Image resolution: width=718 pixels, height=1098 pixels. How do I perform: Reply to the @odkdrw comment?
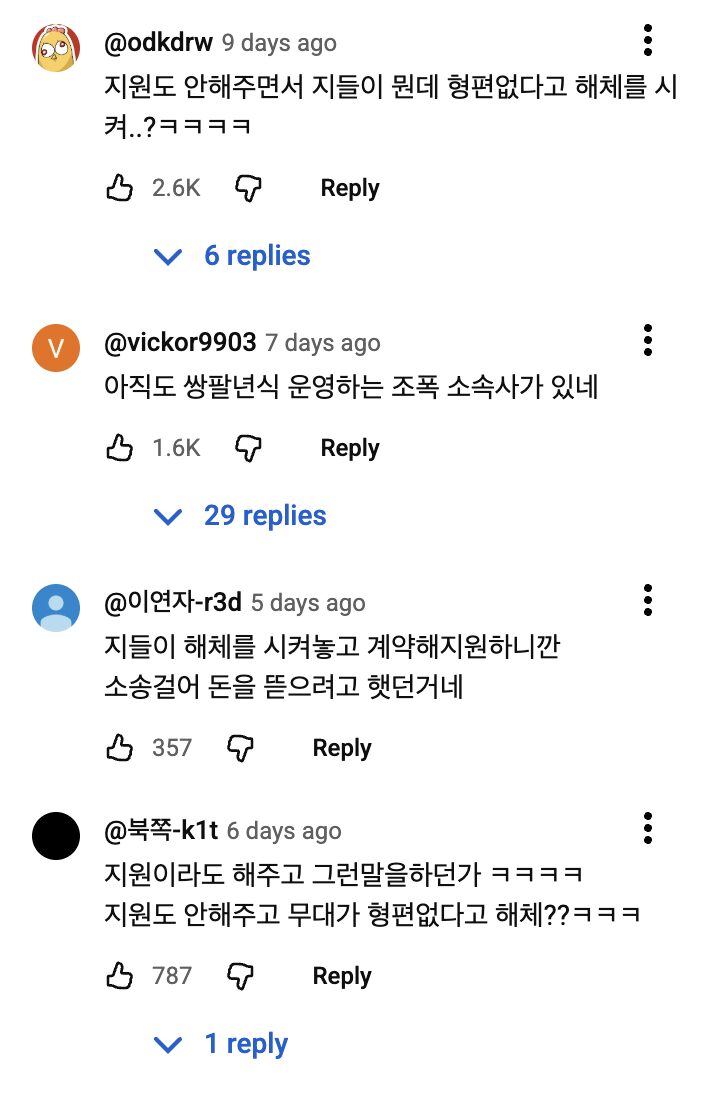pos(349,188)
